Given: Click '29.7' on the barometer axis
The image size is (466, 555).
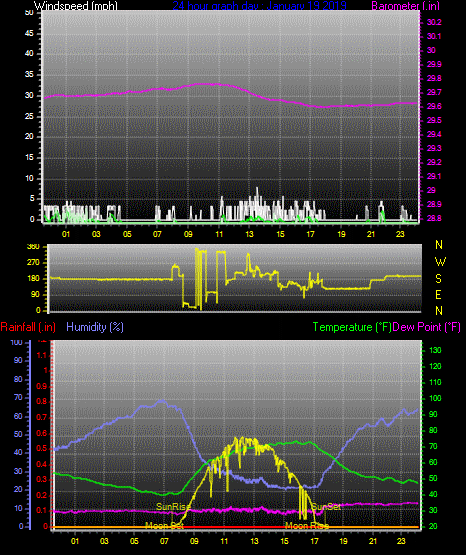Looking at the screenshot, I should pos(434,92).
